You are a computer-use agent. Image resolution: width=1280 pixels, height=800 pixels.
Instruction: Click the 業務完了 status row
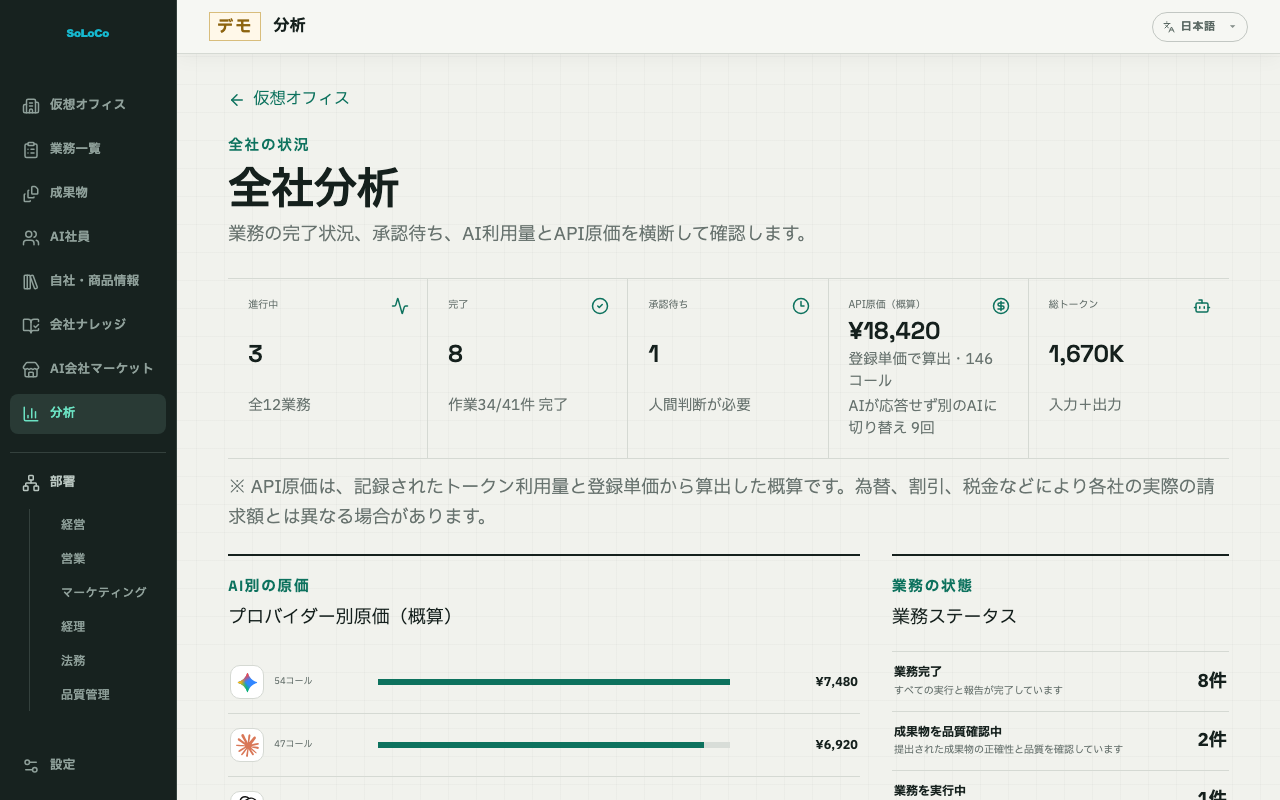tap(1060, 681)
